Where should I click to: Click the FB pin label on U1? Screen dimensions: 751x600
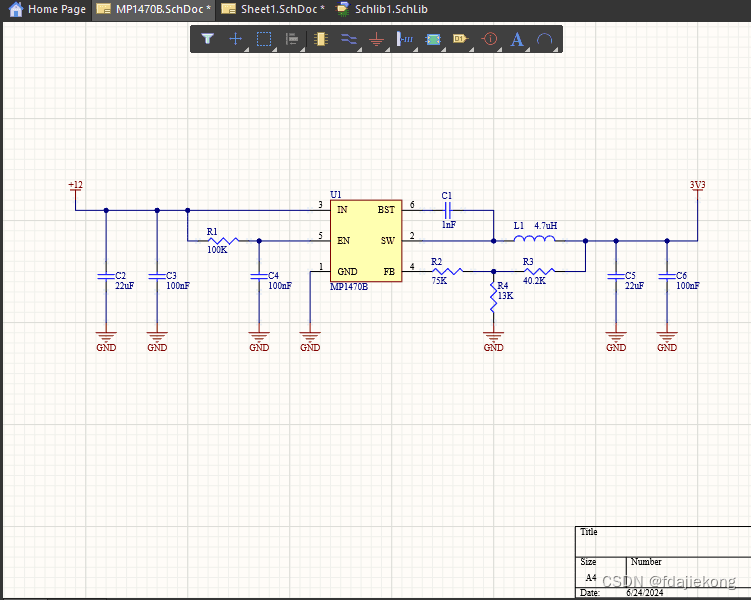[x=389, y=272]
